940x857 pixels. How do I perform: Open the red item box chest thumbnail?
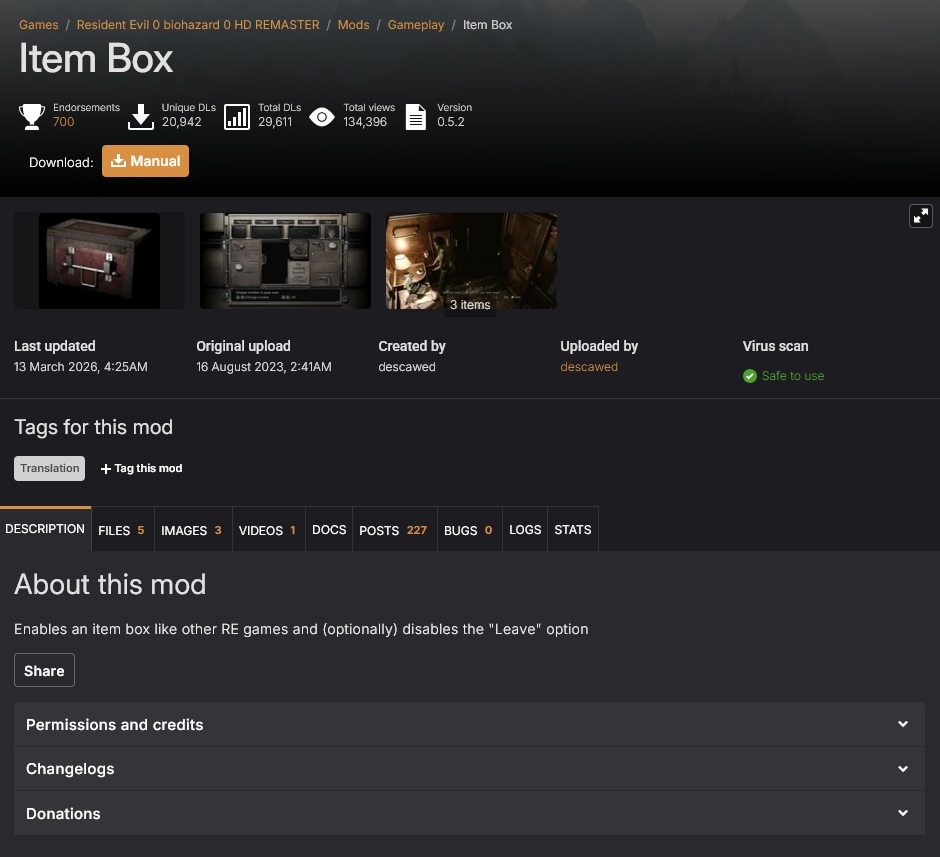click(x=100, y=261)
